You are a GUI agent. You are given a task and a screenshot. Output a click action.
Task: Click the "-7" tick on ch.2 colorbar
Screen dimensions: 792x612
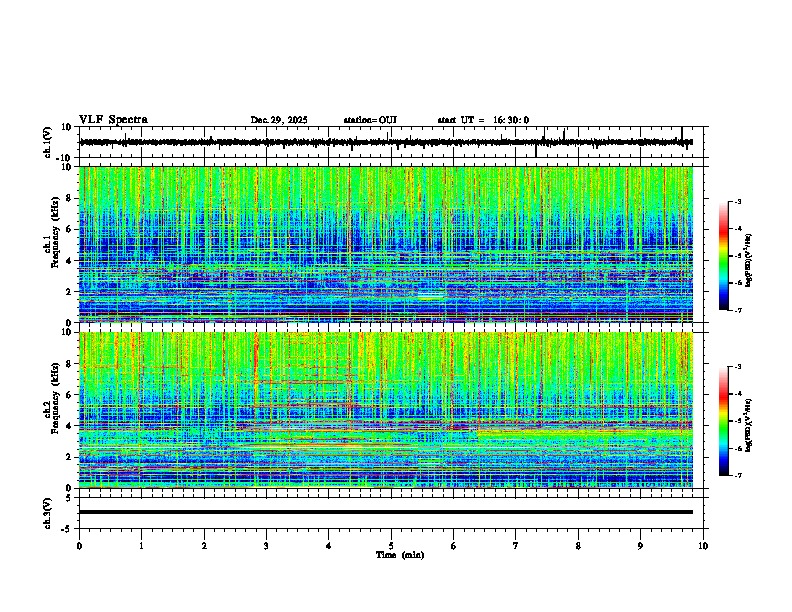tap(737, 475)
